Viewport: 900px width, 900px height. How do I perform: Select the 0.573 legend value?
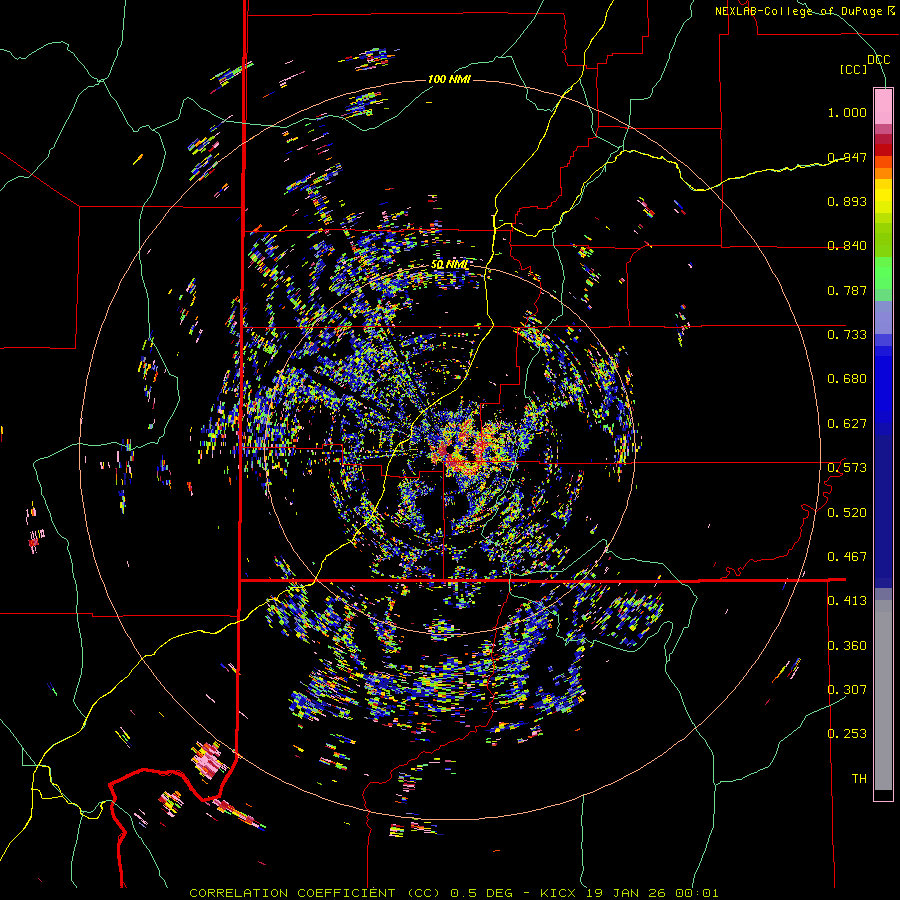click(x=847, y=468)
